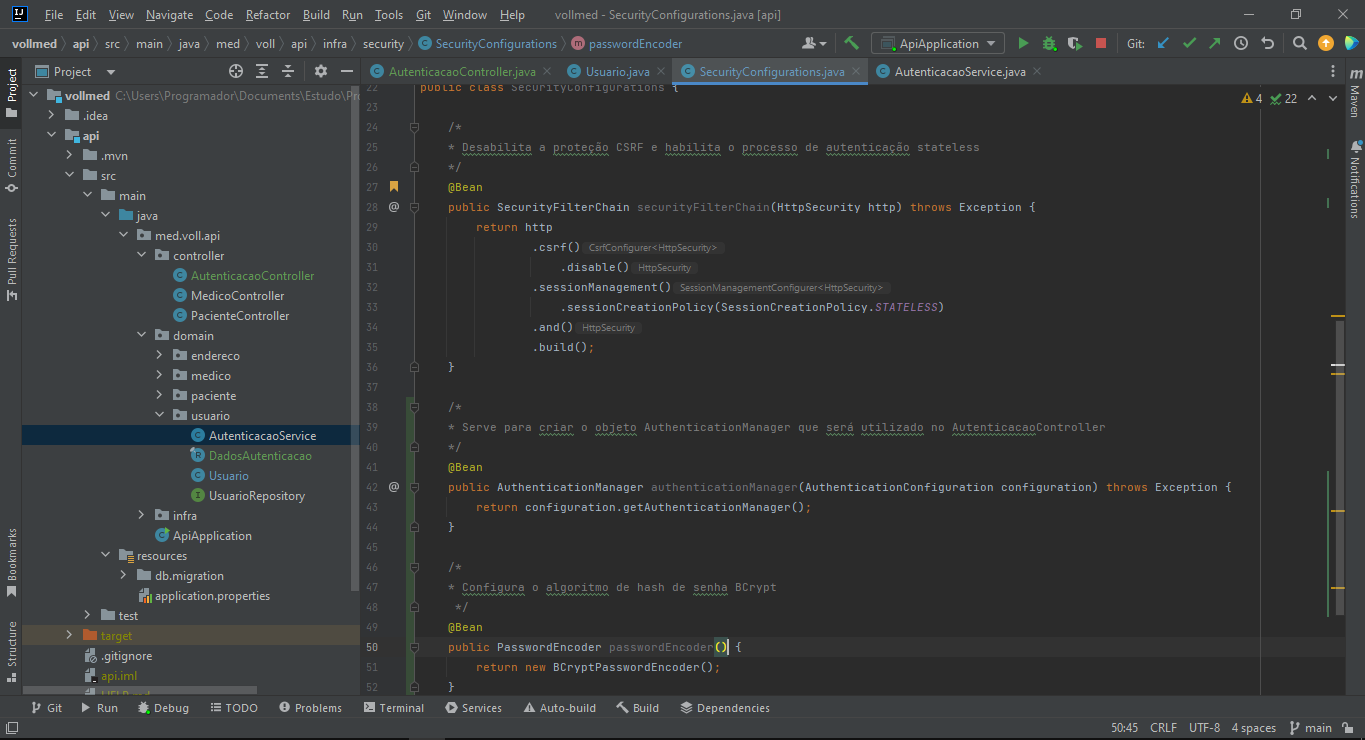Open Search Everywhere magnifier icon
The width and height of the screenshot is (1365, 740).
(1299, 44)
